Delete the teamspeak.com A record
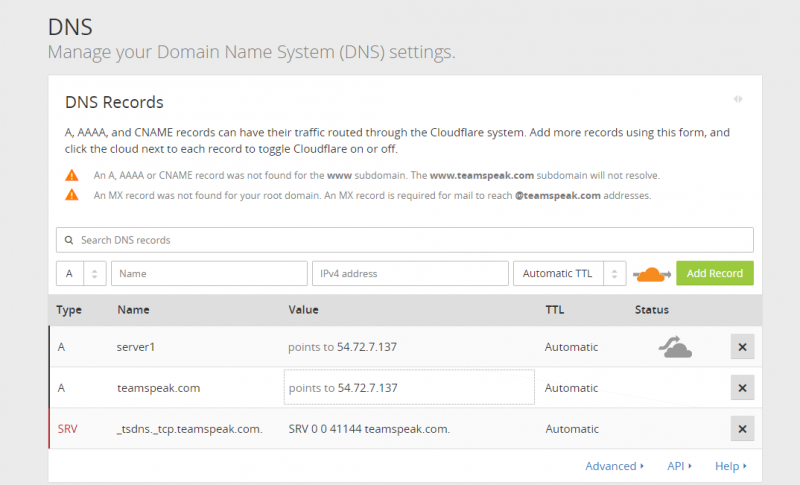 (x=742, y=388)
